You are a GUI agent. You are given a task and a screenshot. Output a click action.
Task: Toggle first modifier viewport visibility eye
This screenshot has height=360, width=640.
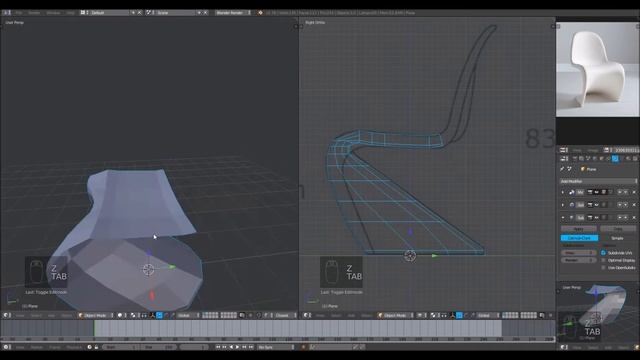point(597,192)
